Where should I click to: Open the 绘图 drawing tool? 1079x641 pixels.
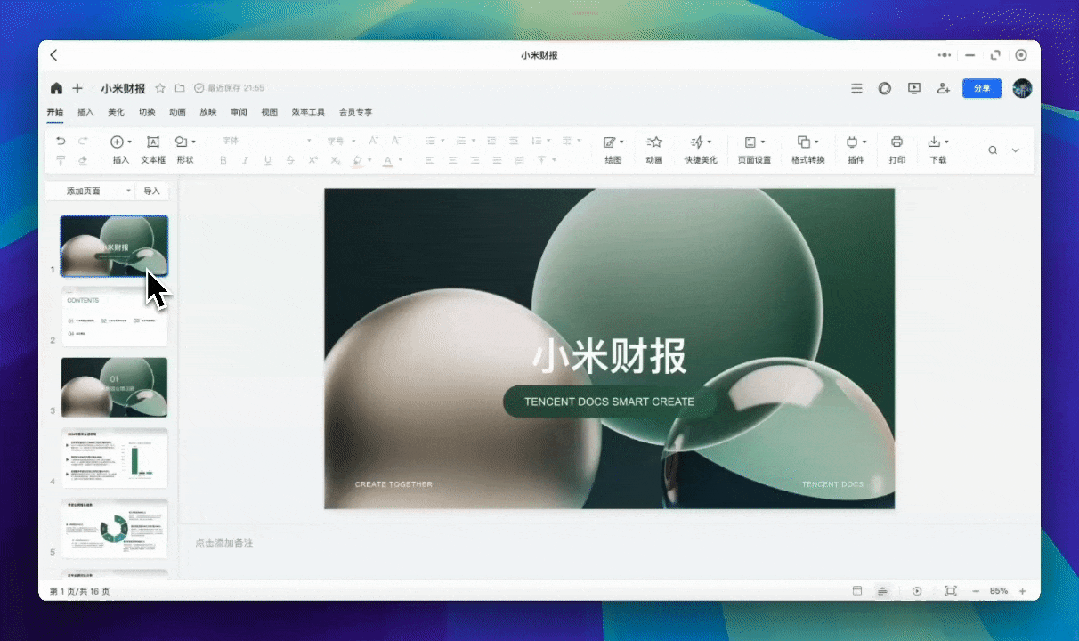[612, 149]
